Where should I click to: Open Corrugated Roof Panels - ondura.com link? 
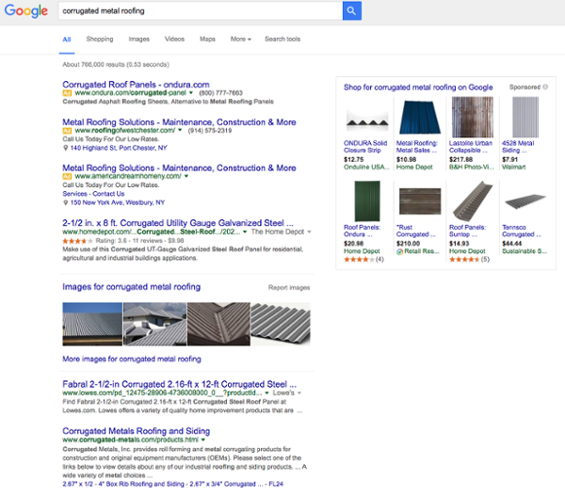[x=136, y=85]
